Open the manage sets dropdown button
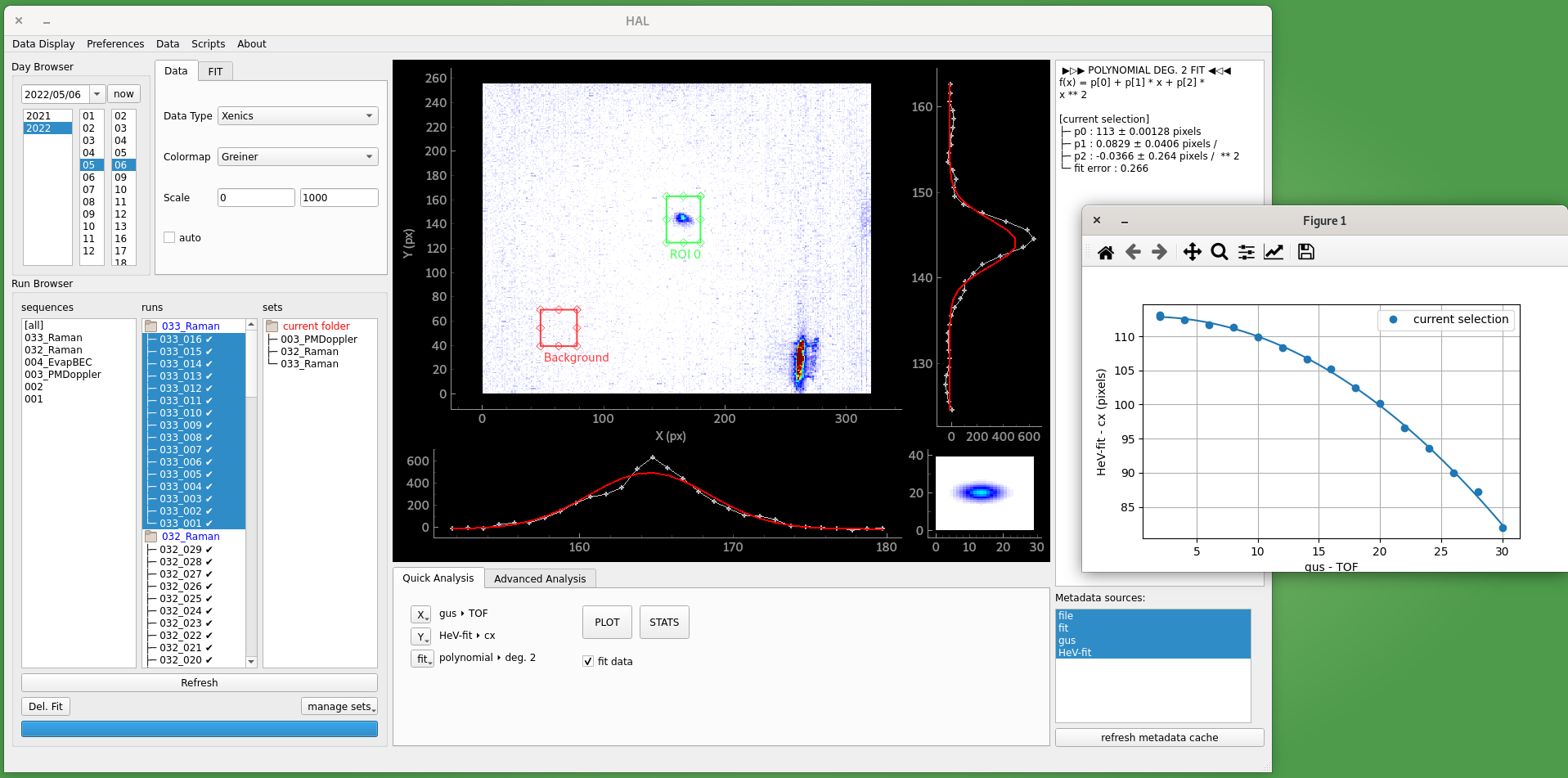Screen dimensions: 1568x778 [339, 707]
